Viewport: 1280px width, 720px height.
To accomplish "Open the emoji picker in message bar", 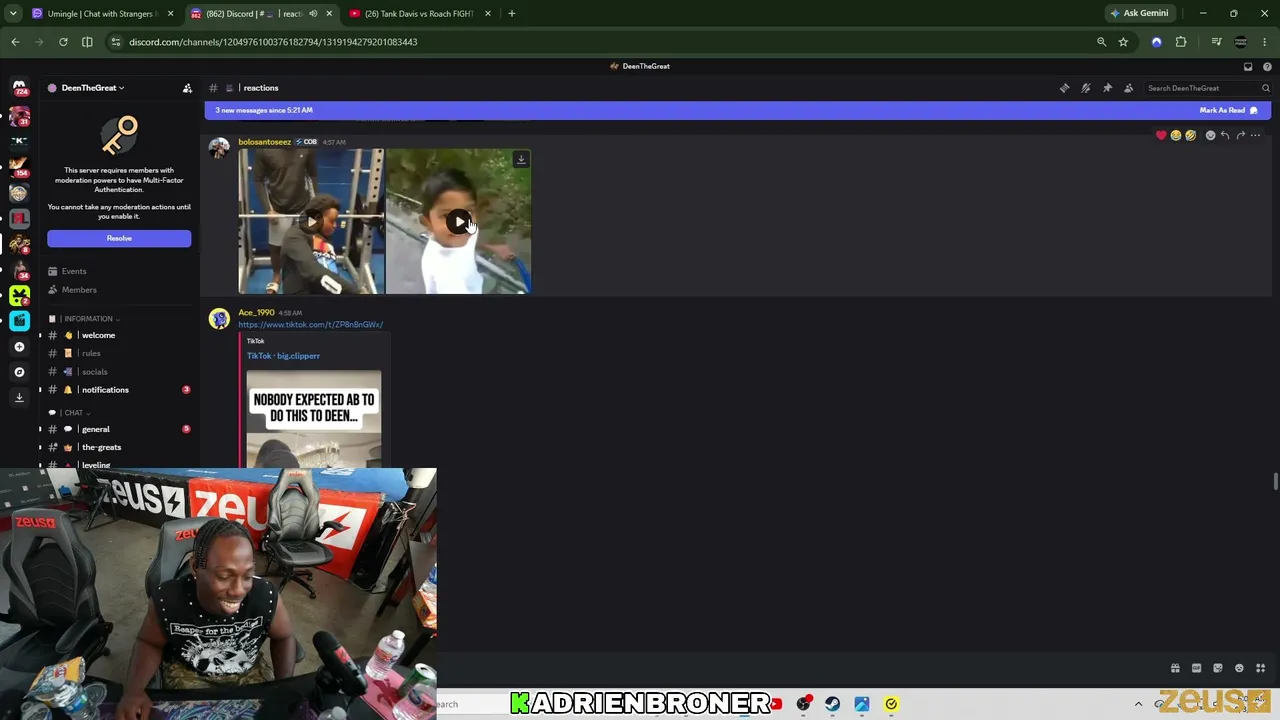I will [1239, 668].
